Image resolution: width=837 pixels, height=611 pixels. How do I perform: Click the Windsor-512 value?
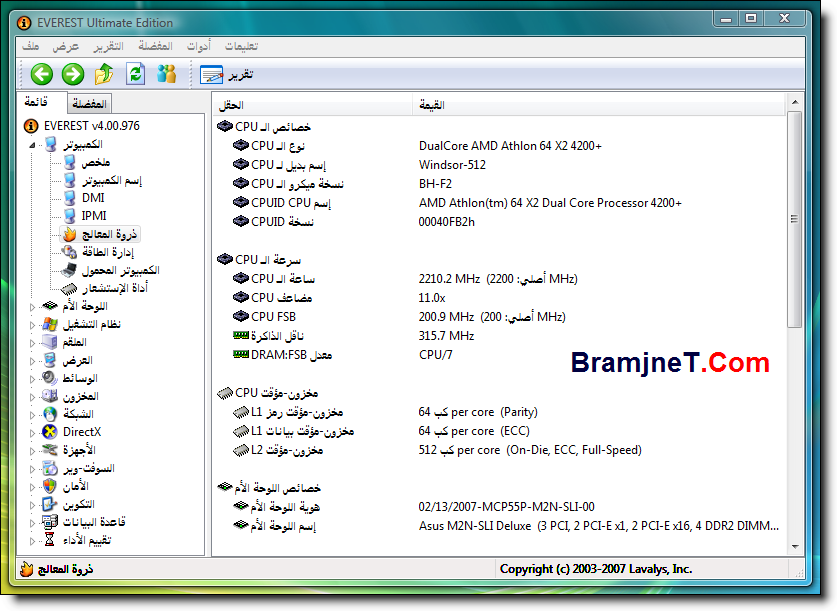click(452, 165)
